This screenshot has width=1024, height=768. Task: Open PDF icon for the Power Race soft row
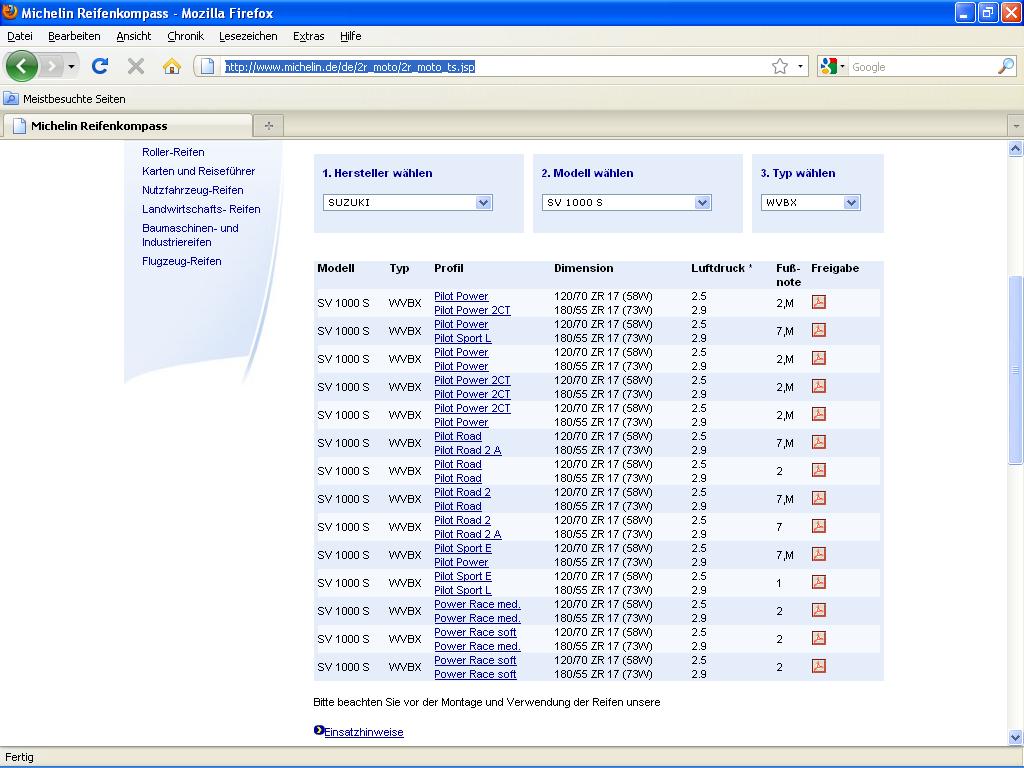pos(818,666)
